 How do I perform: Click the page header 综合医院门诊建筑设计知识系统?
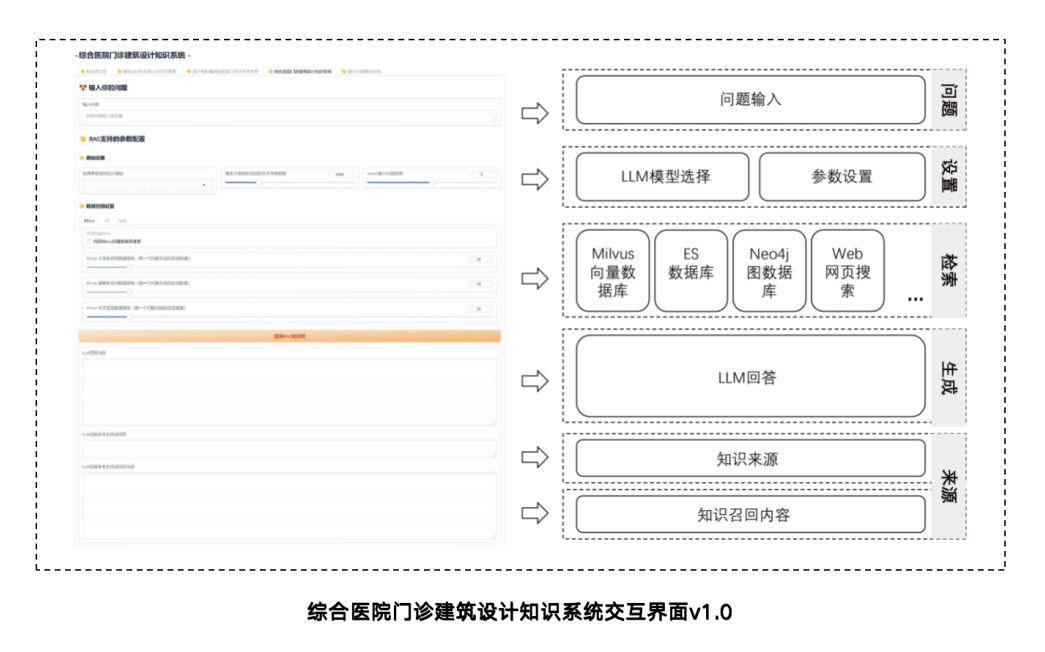(132, 55)
